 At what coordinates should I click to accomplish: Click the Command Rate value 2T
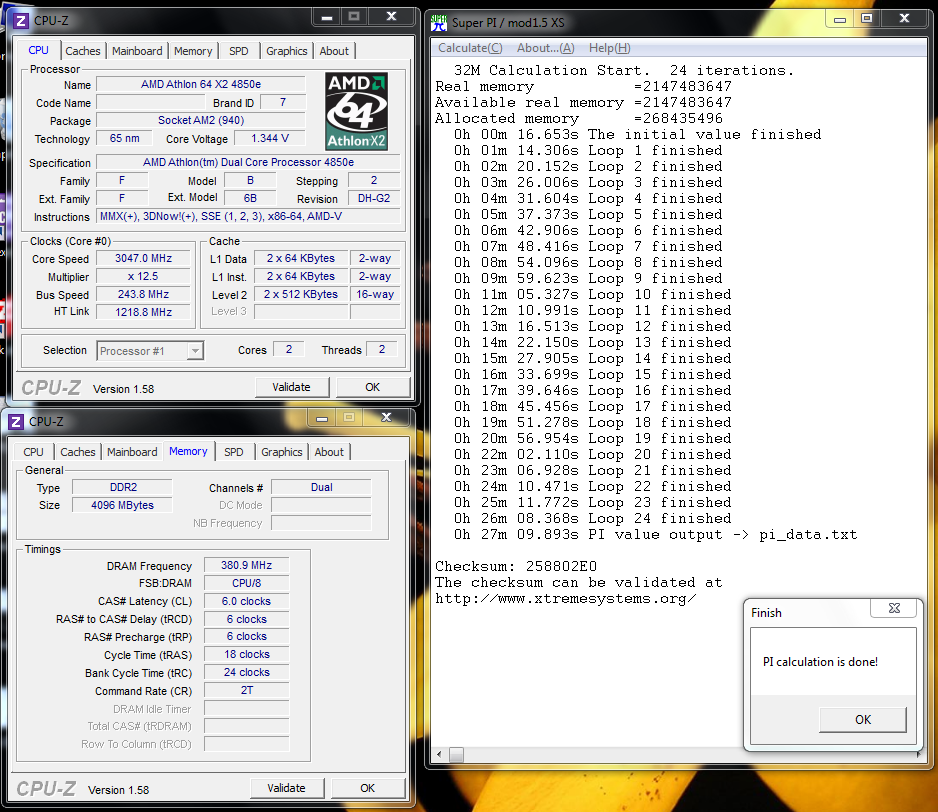[246, 691]
